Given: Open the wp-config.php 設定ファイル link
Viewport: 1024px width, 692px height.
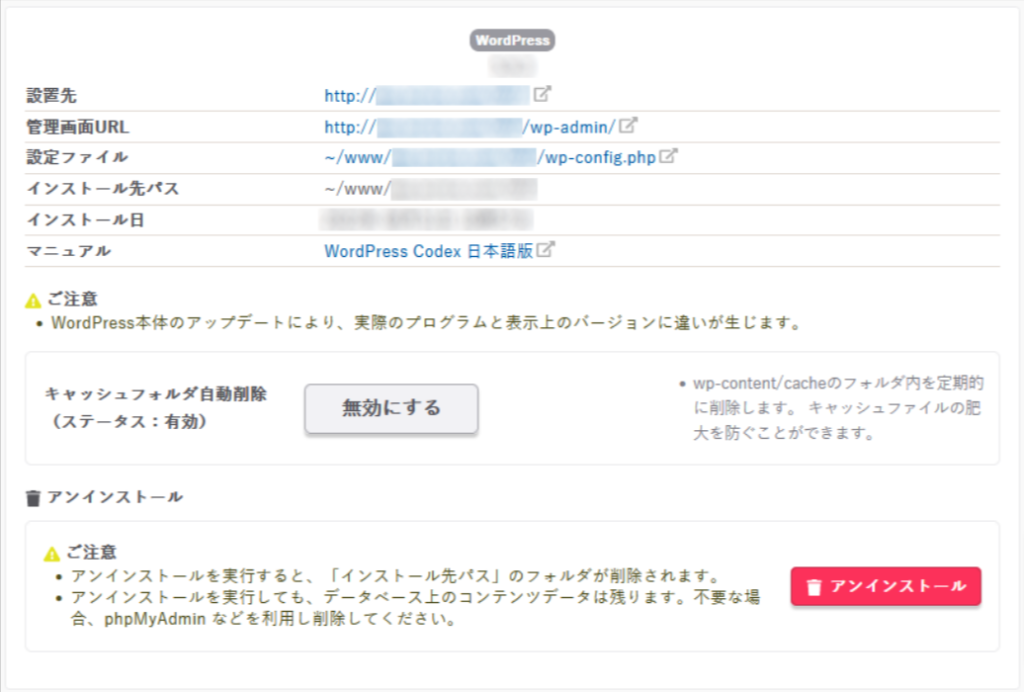Looking at the screenshot, I should (490, 157).
